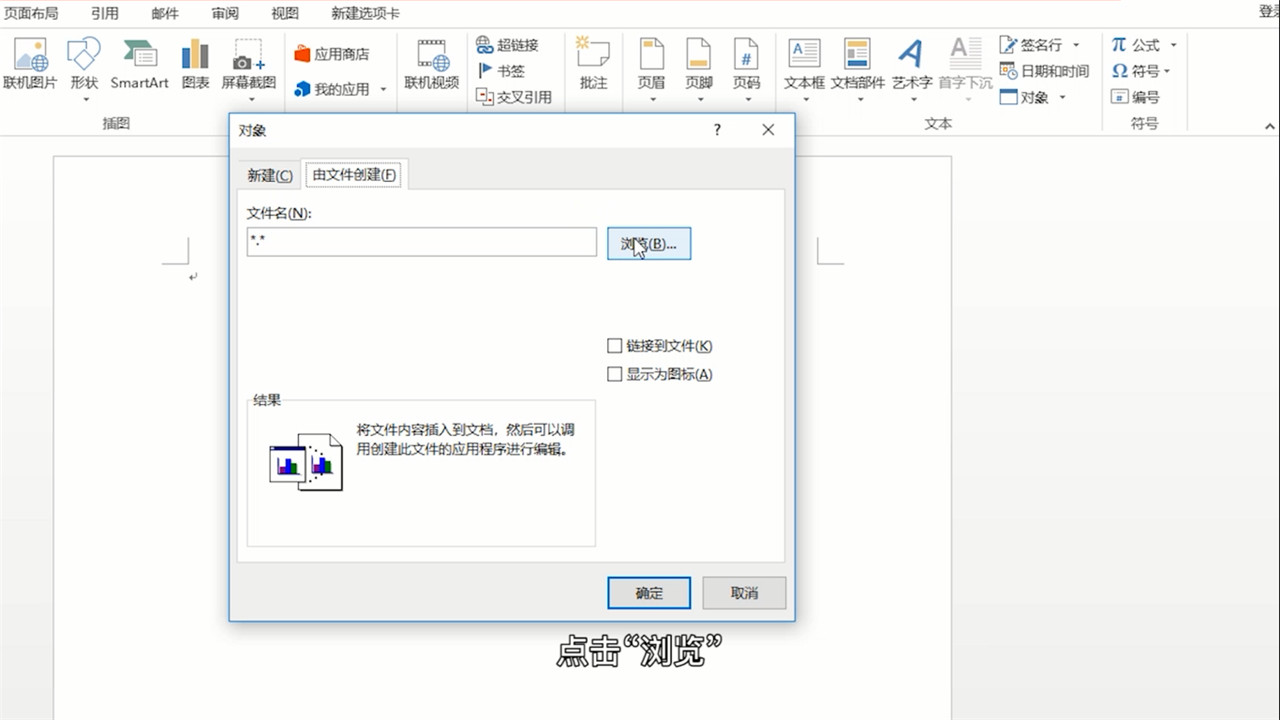Viewport: 1280px width, 720px height.
Task: Insert an online picture (联机图片)
Action: click(30, 64)
